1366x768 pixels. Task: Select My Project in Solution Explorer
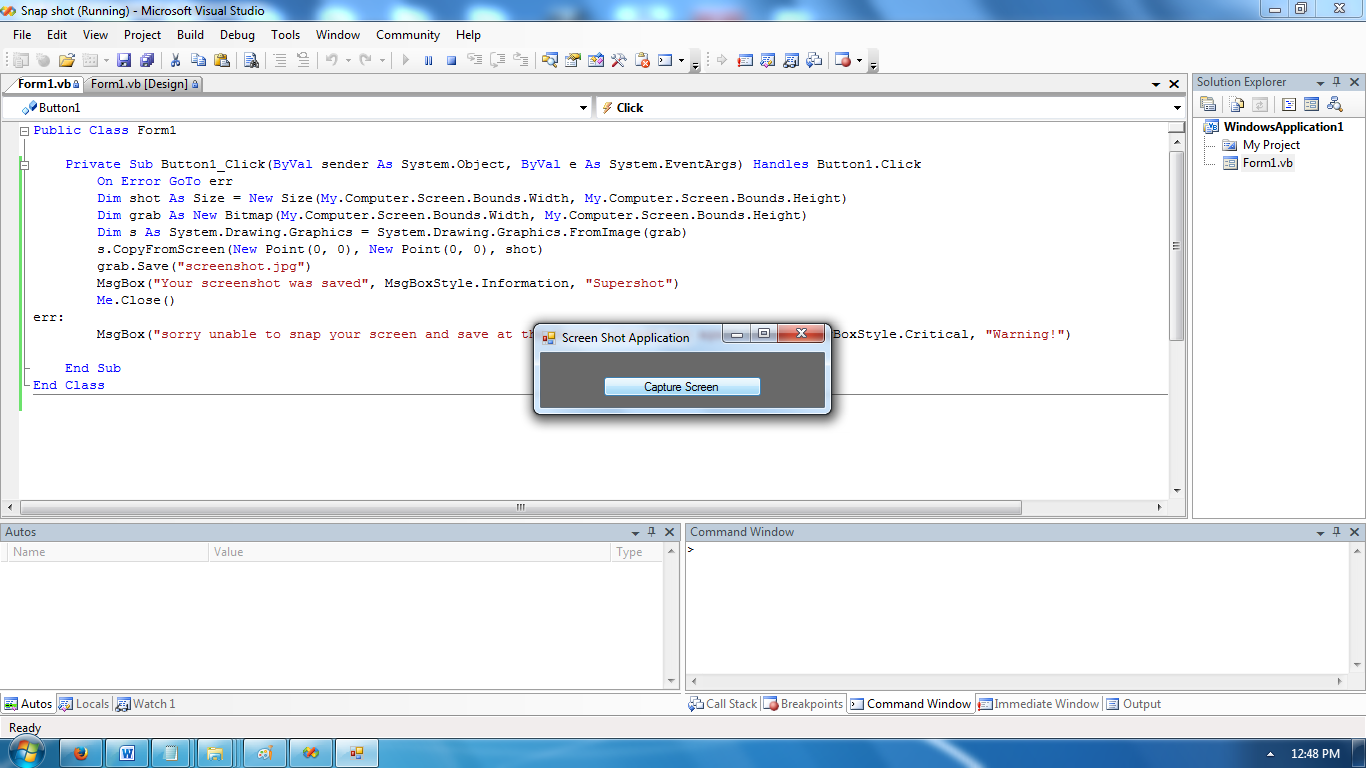[1271, 145]
